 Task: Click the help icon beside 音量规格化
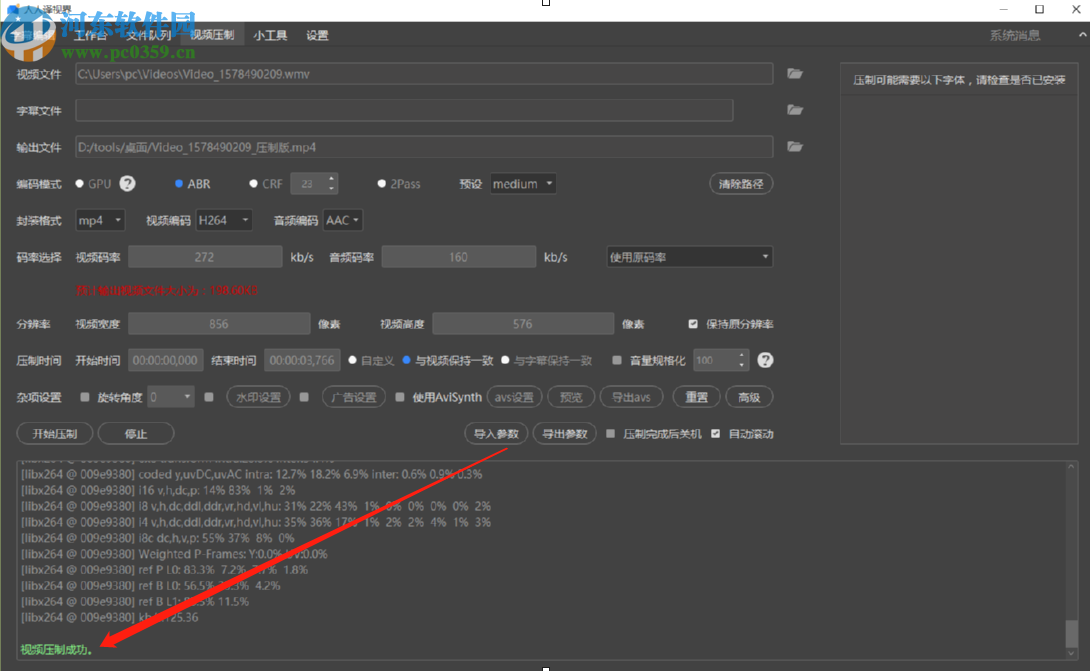(x=765, y=360)
